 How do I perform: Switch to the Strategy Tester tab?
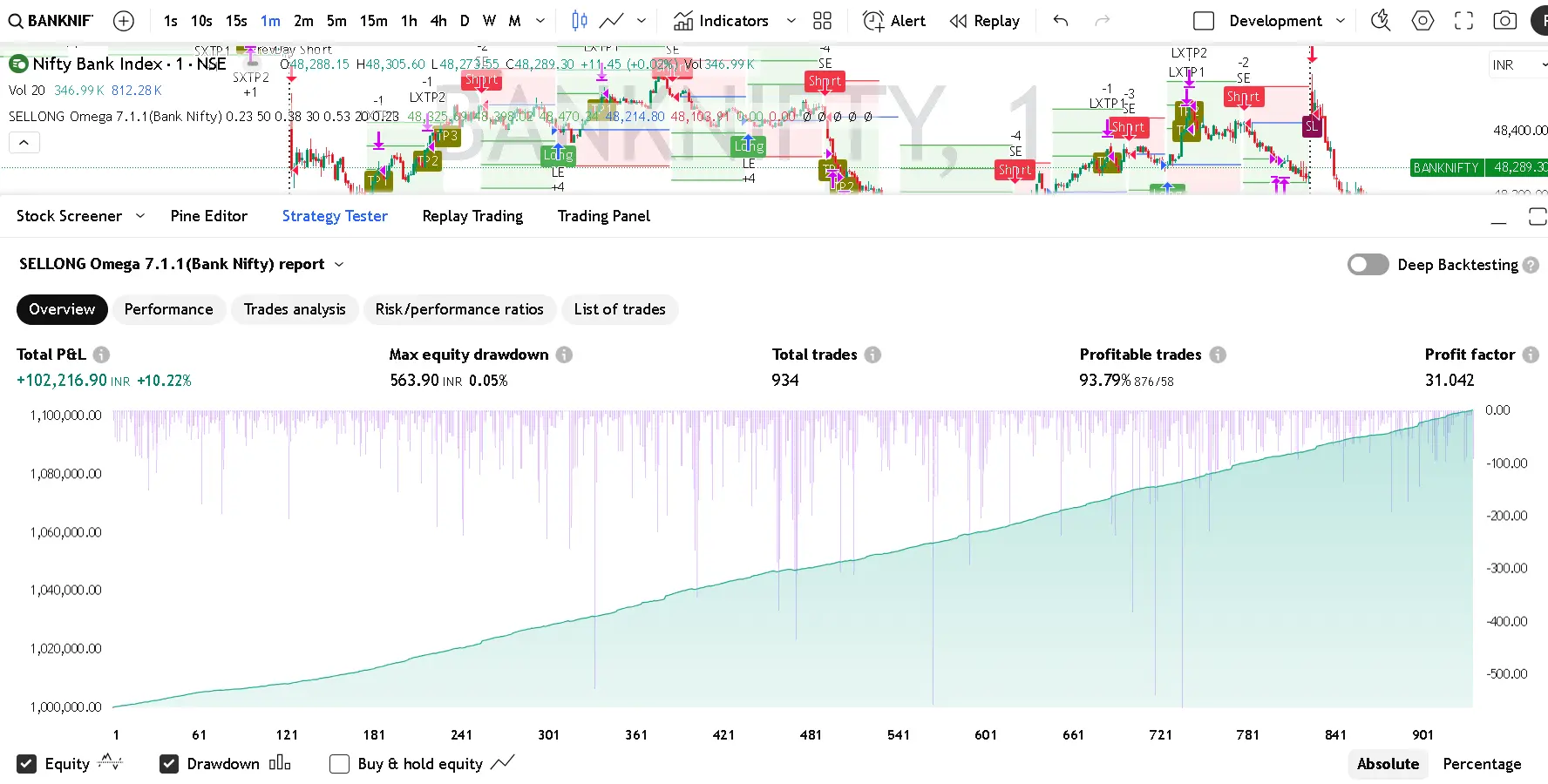click(x=335, y=216)
